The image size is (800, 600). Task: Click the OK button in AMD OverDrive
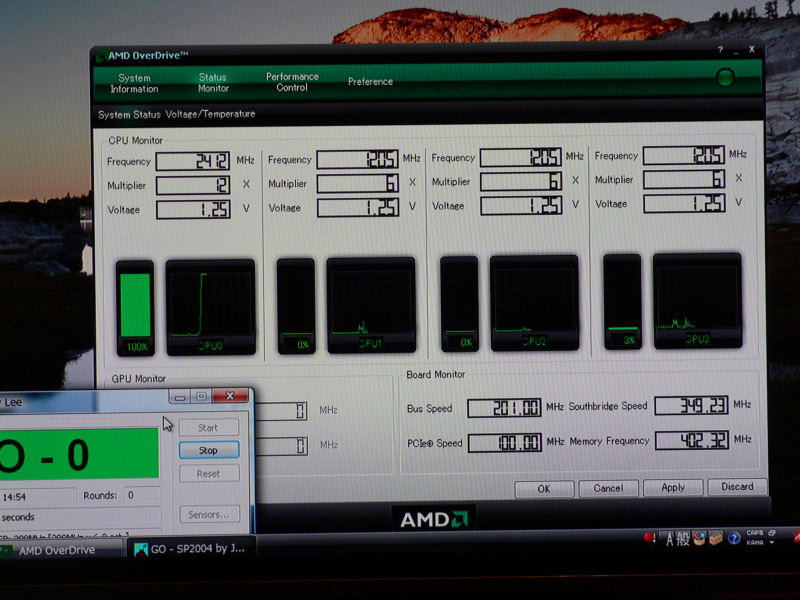tap(544, 489)
